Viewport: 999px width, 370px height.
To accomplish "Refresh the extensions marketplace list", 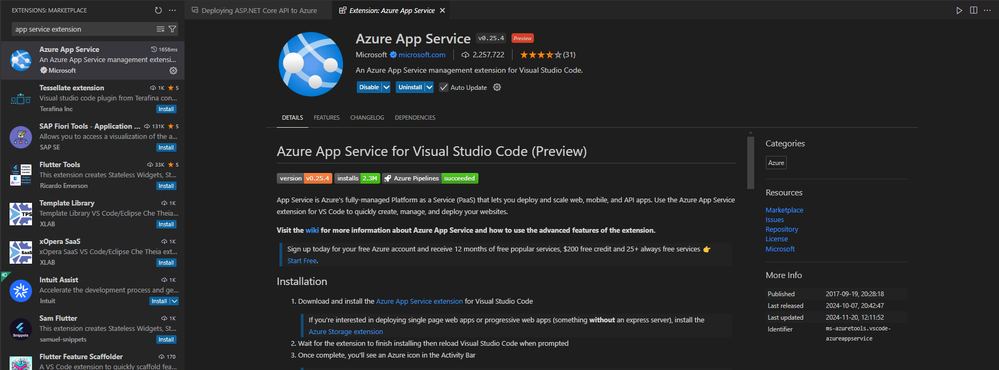I will [x=159, y=11].
